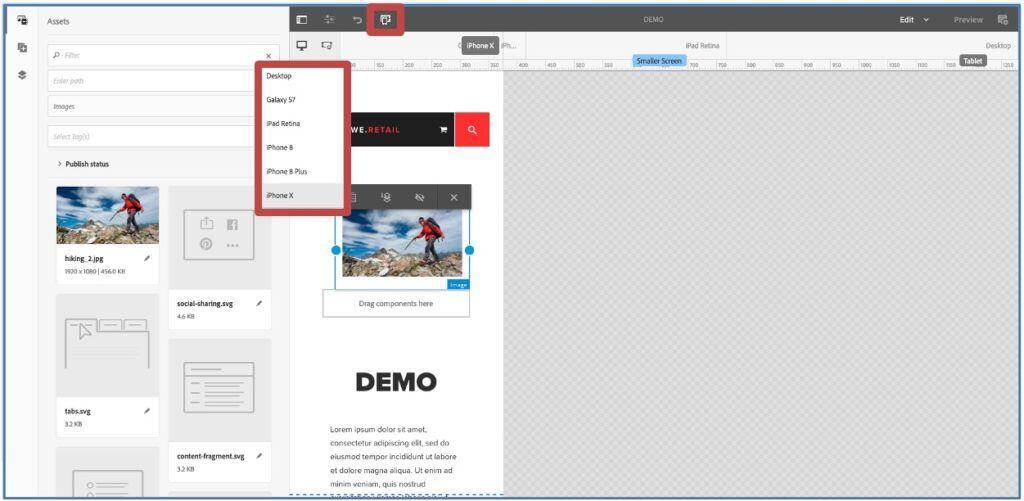
Task: Click the Preview button
Action: [968, 20]
